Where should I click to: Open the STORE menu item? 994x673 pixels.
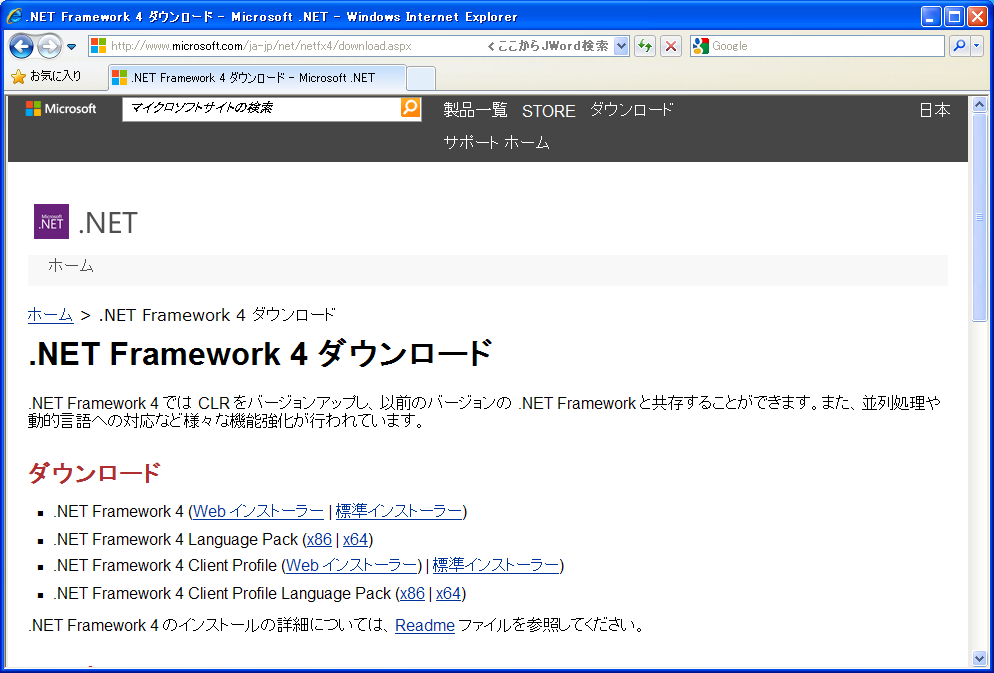[x=548, y=111]
